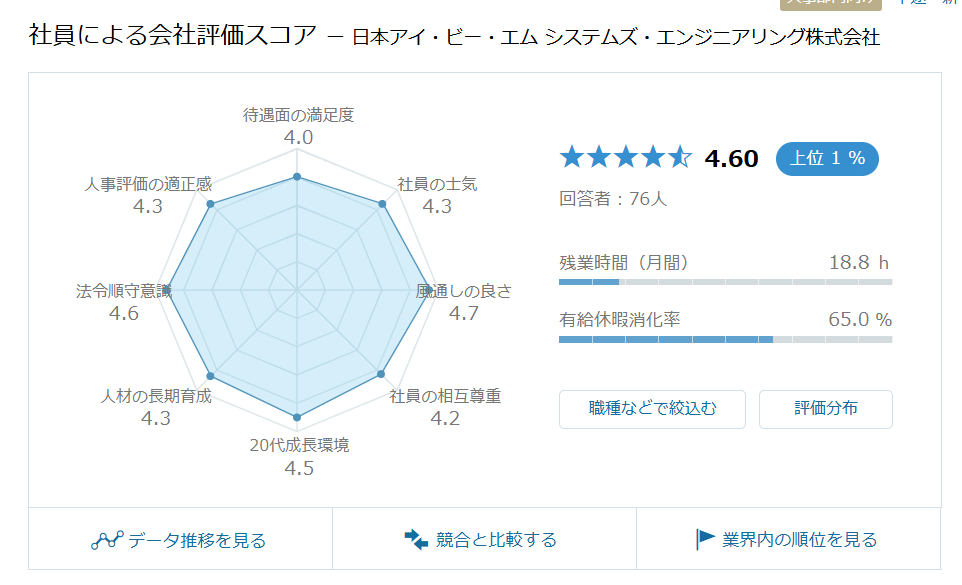The height and width of the screenshot is (585, 962).
Task: Click 評価分布 button
Action: click(826, 409)
